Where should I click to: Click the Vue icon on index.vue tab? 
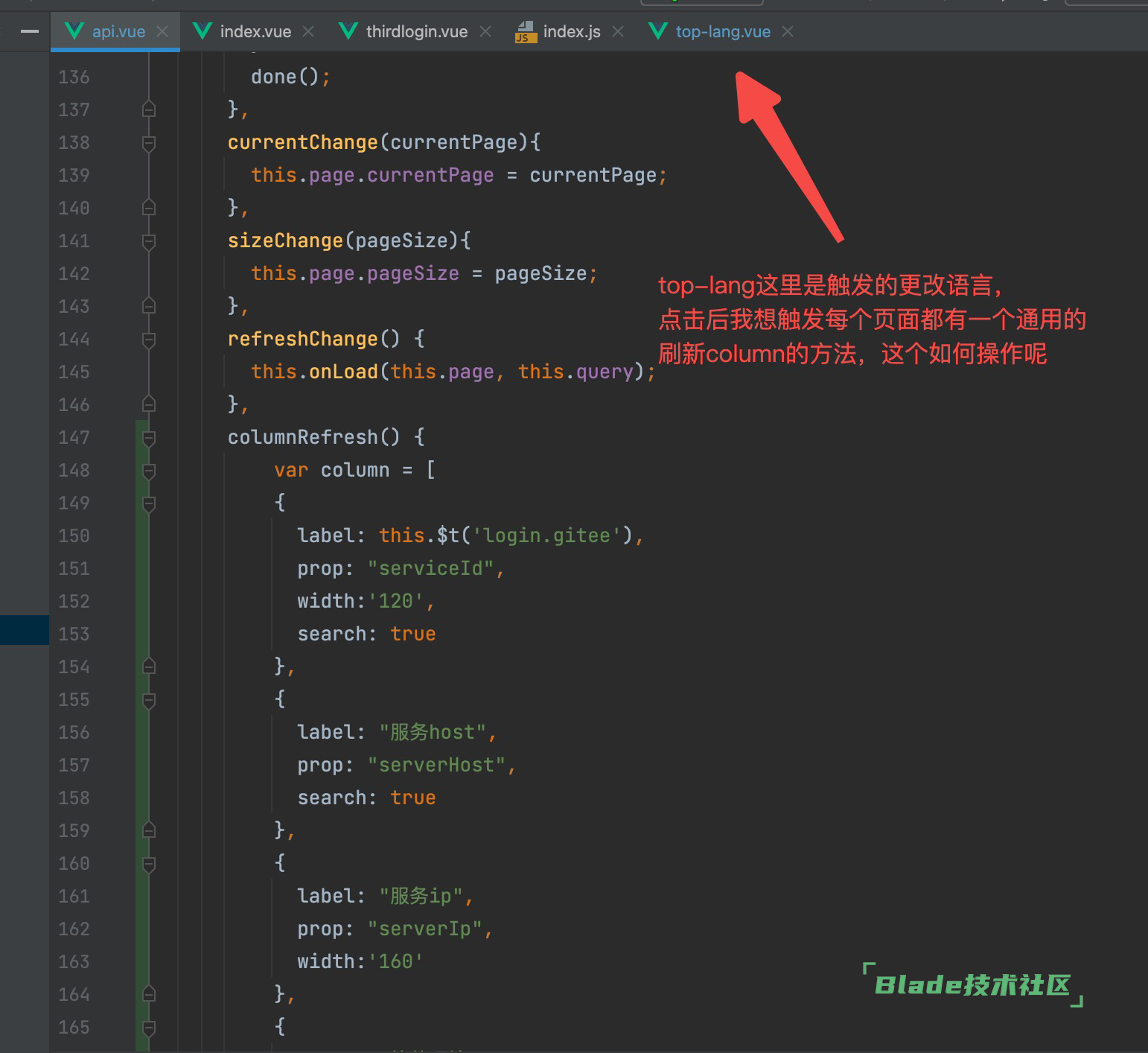(x=202, y=31)
